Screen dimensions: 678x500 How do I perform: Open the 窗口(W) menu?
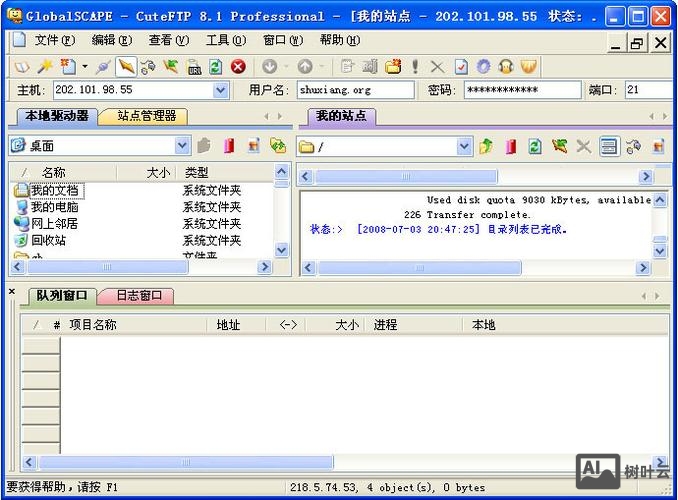tap(283, 40)
